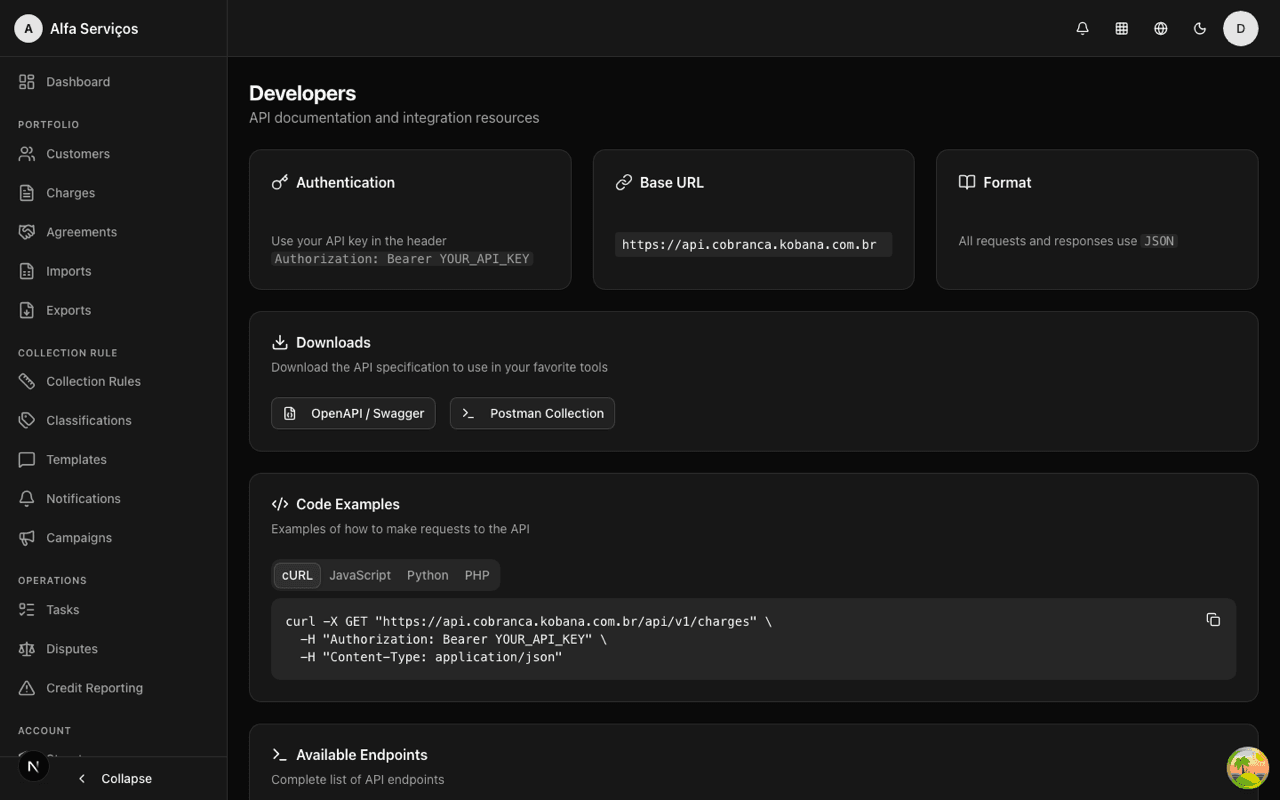Click the Authorization: Bearer YOUR_API_KEY code text
1280x800 pixels.
(402, 259)
